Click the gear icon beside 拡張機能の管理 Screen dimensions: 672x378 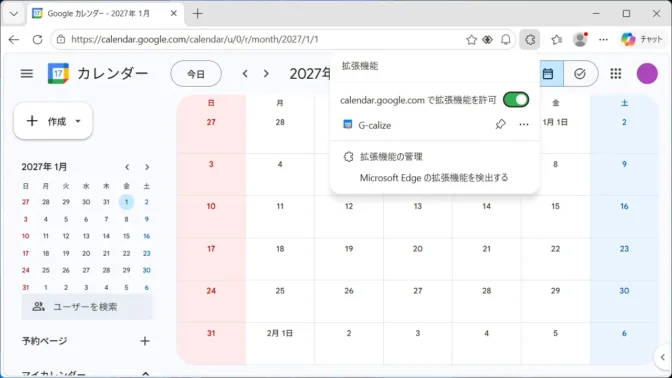click(348, 156)
